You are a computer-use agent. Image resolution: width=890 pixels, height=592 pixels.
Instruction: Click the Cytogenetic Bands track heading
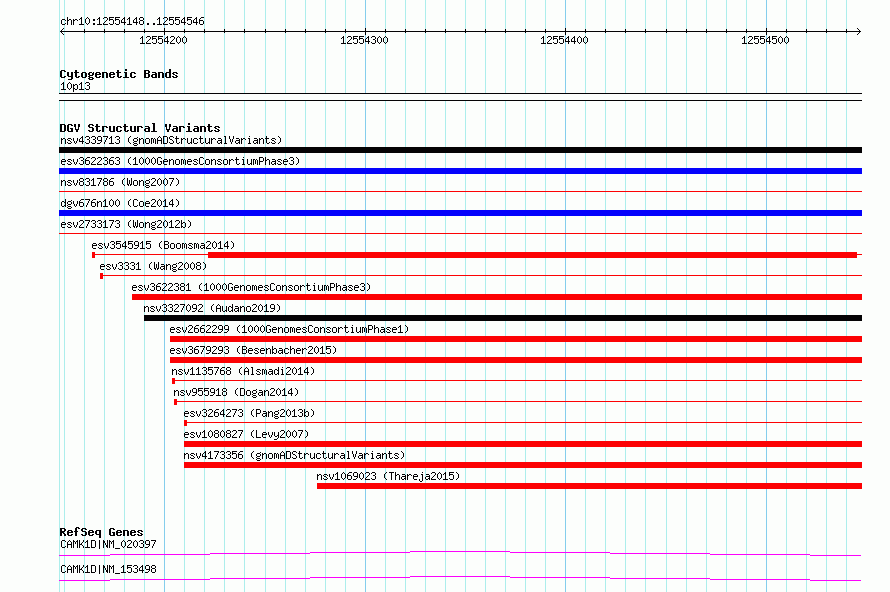pyautogui.click(x=119, y=74)
